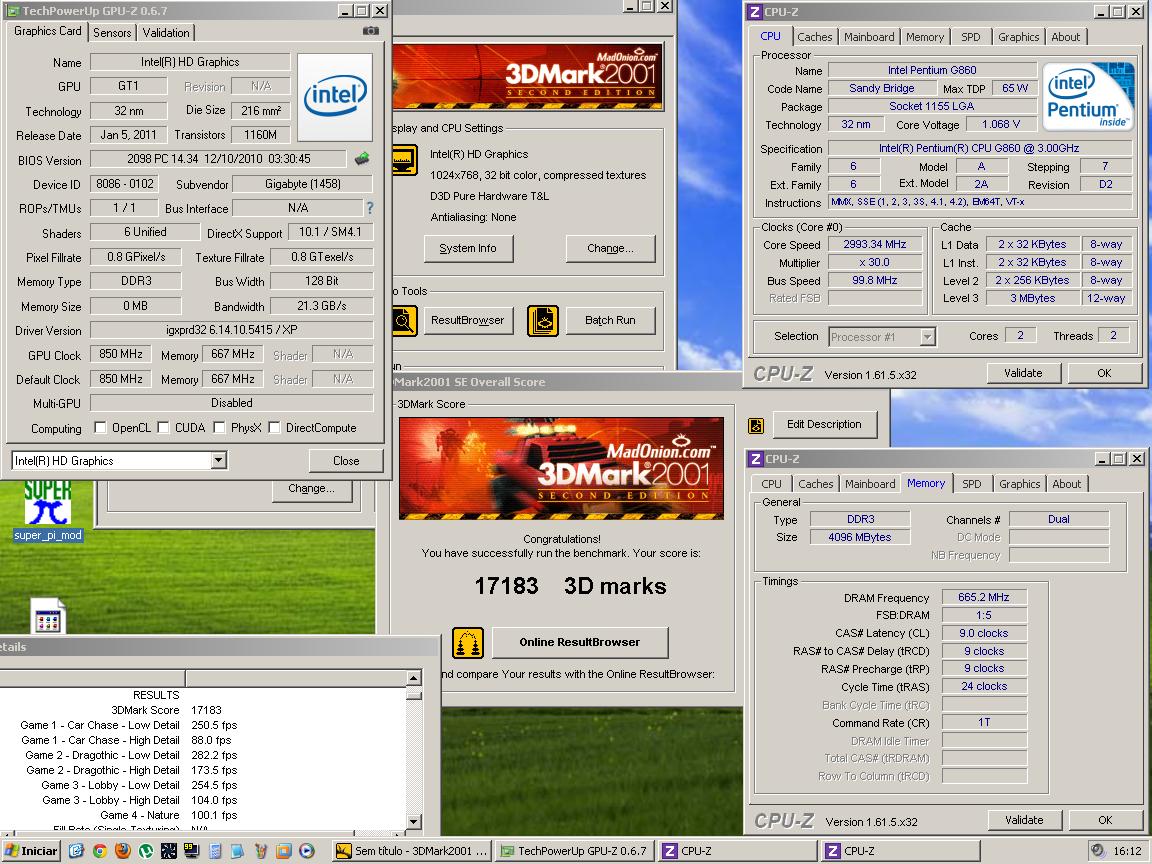Viewport: 1152px width, 864px height.
Task: Click OK in the bottom CPU-Z window
Action: pos(1105,820)
